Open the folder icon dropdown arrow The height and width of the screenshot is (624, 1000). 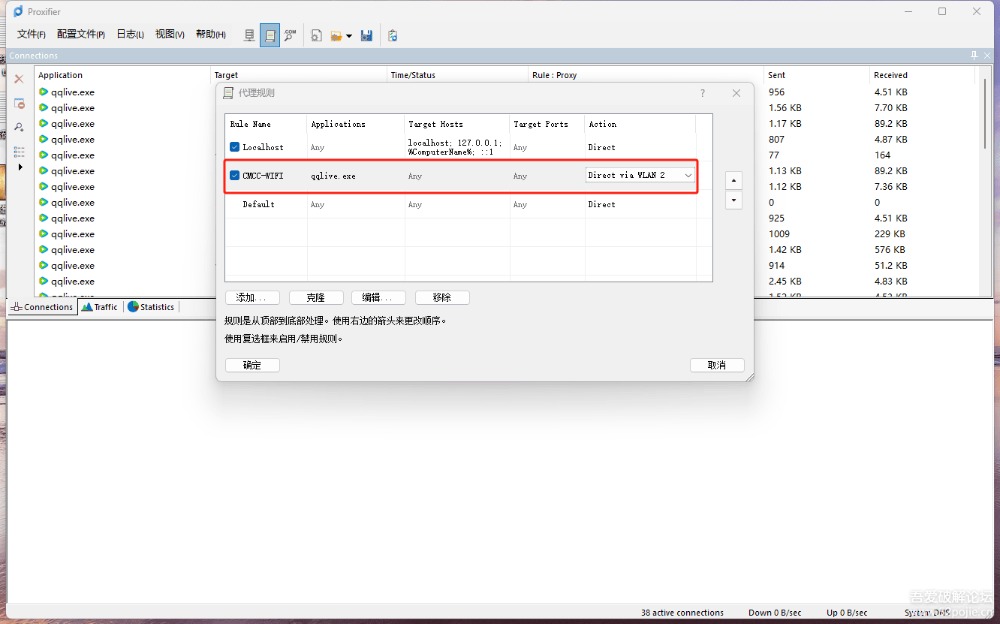pos(349,36)
